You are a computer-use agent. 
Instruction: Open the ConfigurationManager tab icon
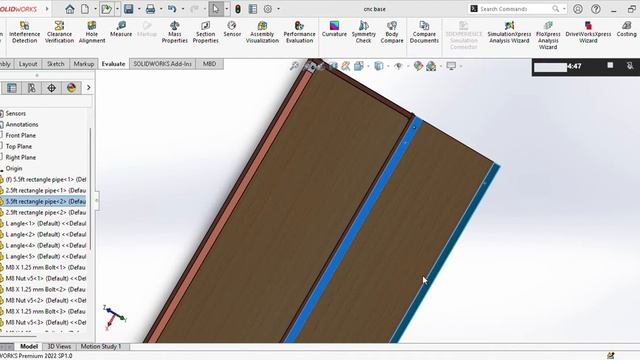tap(31, 88)
